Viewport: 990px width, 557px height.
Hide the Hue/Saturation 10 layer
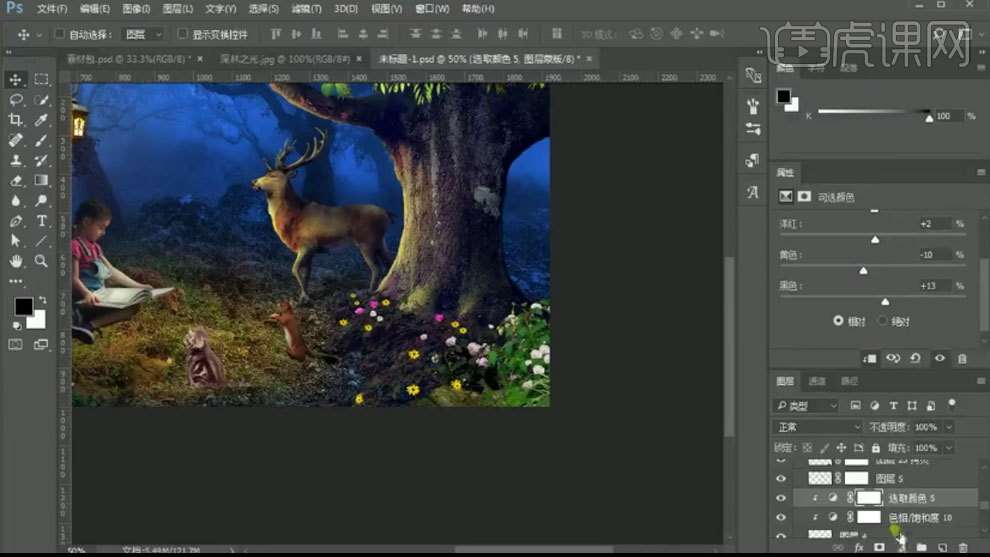click(x=781, y=517)
